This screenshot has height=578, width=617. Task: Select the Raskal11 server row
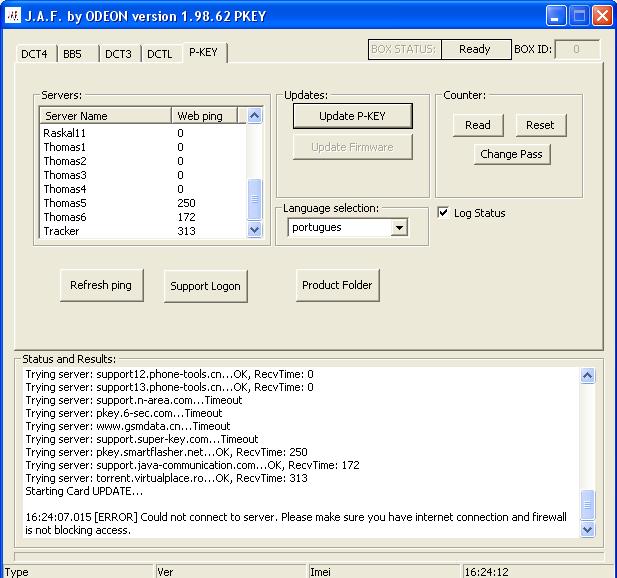coord(143,133)
